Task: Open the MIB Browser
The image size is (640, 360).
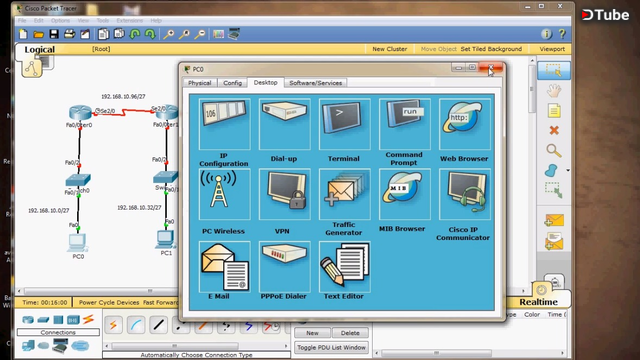Action: (404, 194)
